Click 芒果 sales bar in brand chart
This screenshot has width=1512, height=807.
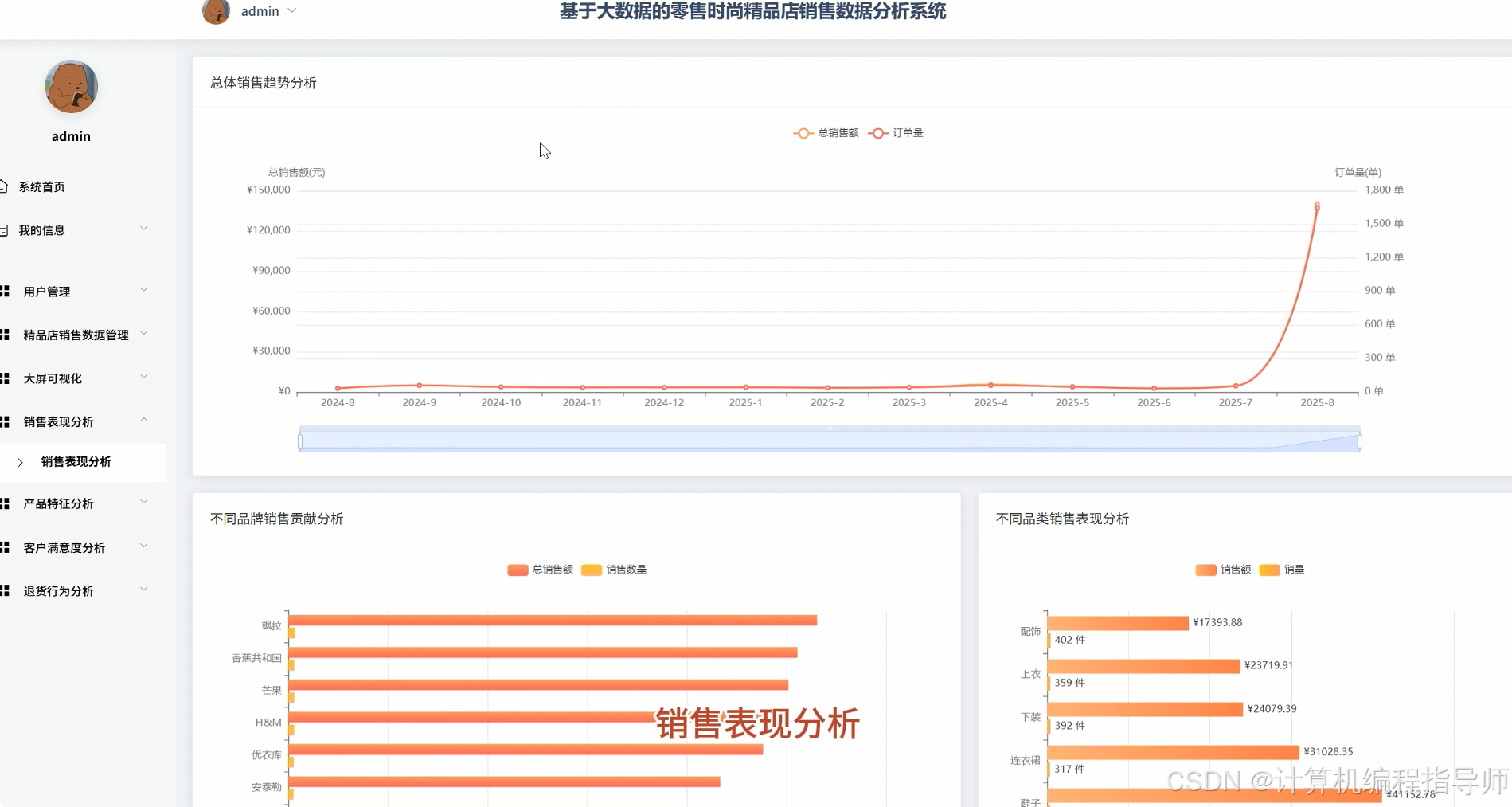click(x=538, y=684)
